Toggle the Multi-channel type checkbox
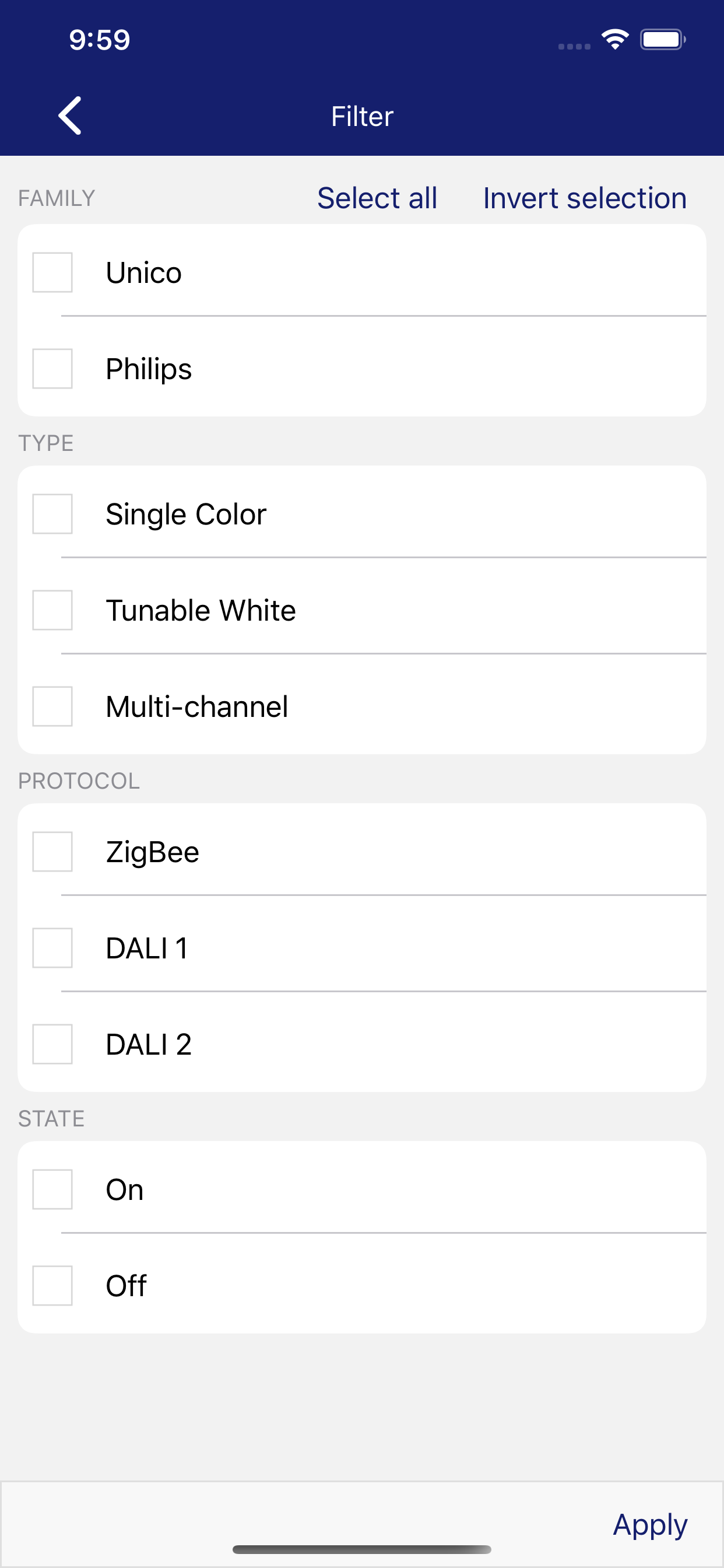Viewport: 724px width, 1568px height. (52, 706)
